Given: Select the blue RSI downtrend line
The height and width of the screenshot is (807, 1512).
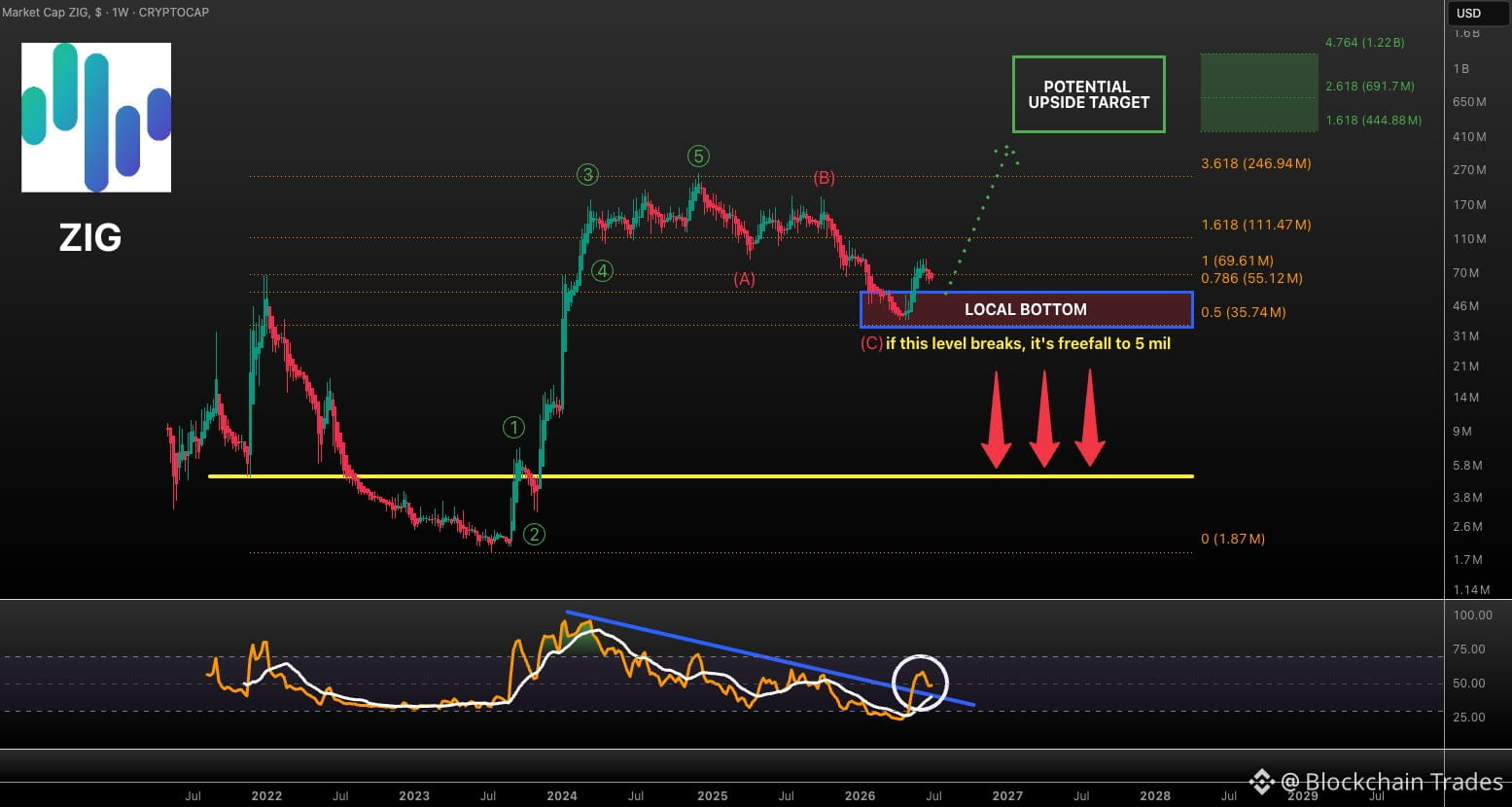Looking at the screenshot, I should [770, 658].
